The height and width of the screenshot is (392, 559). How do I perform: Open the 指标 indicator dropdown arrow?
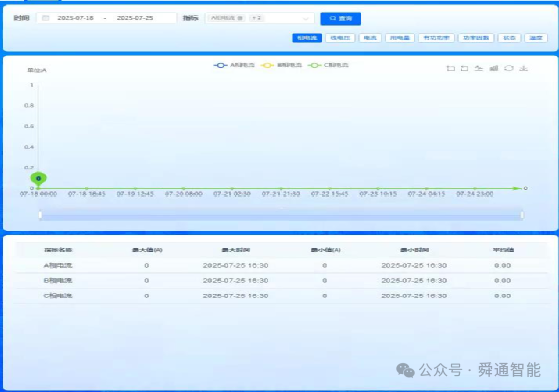click(306, 18)
